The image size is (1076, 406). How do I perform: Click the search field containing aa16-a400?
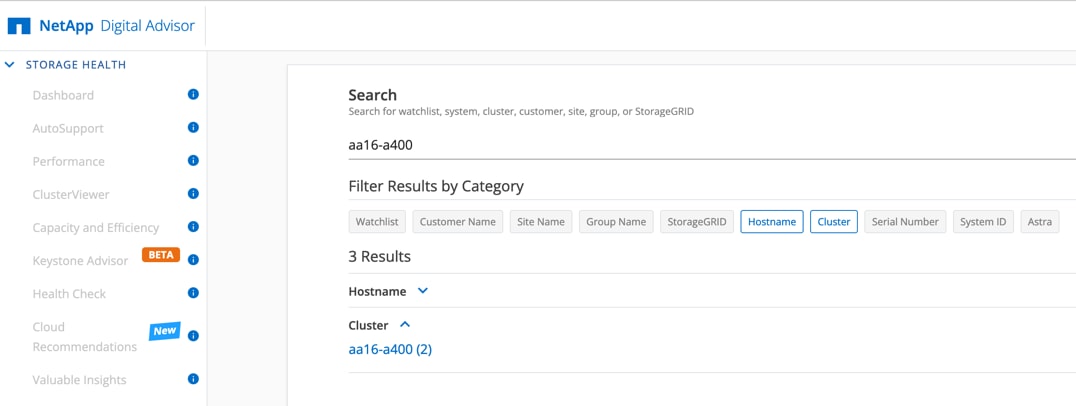(700, 145)
